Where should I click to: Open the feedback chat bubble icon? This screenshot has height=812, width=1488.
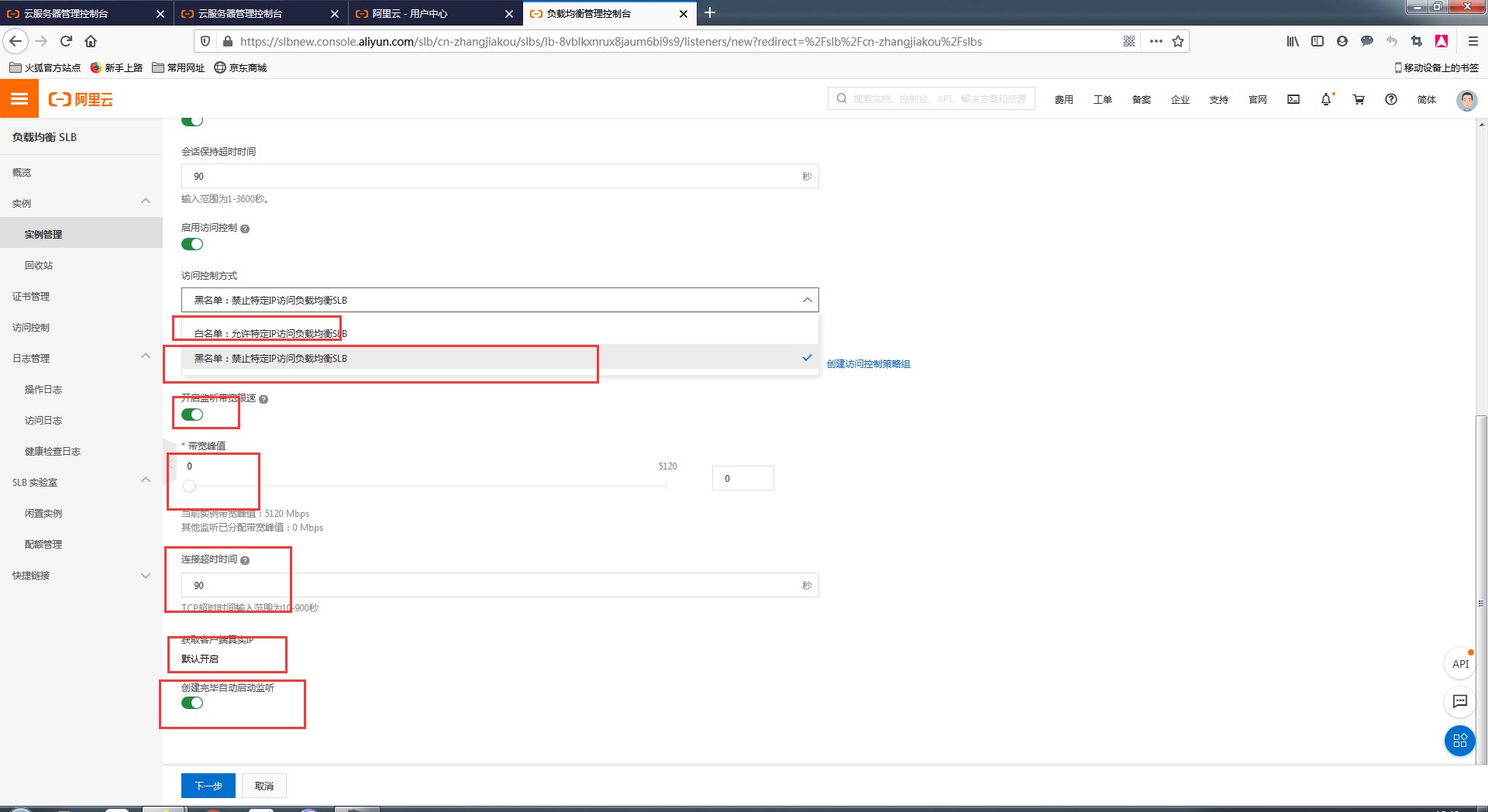pyautogui.click(x=1459, y=702)
